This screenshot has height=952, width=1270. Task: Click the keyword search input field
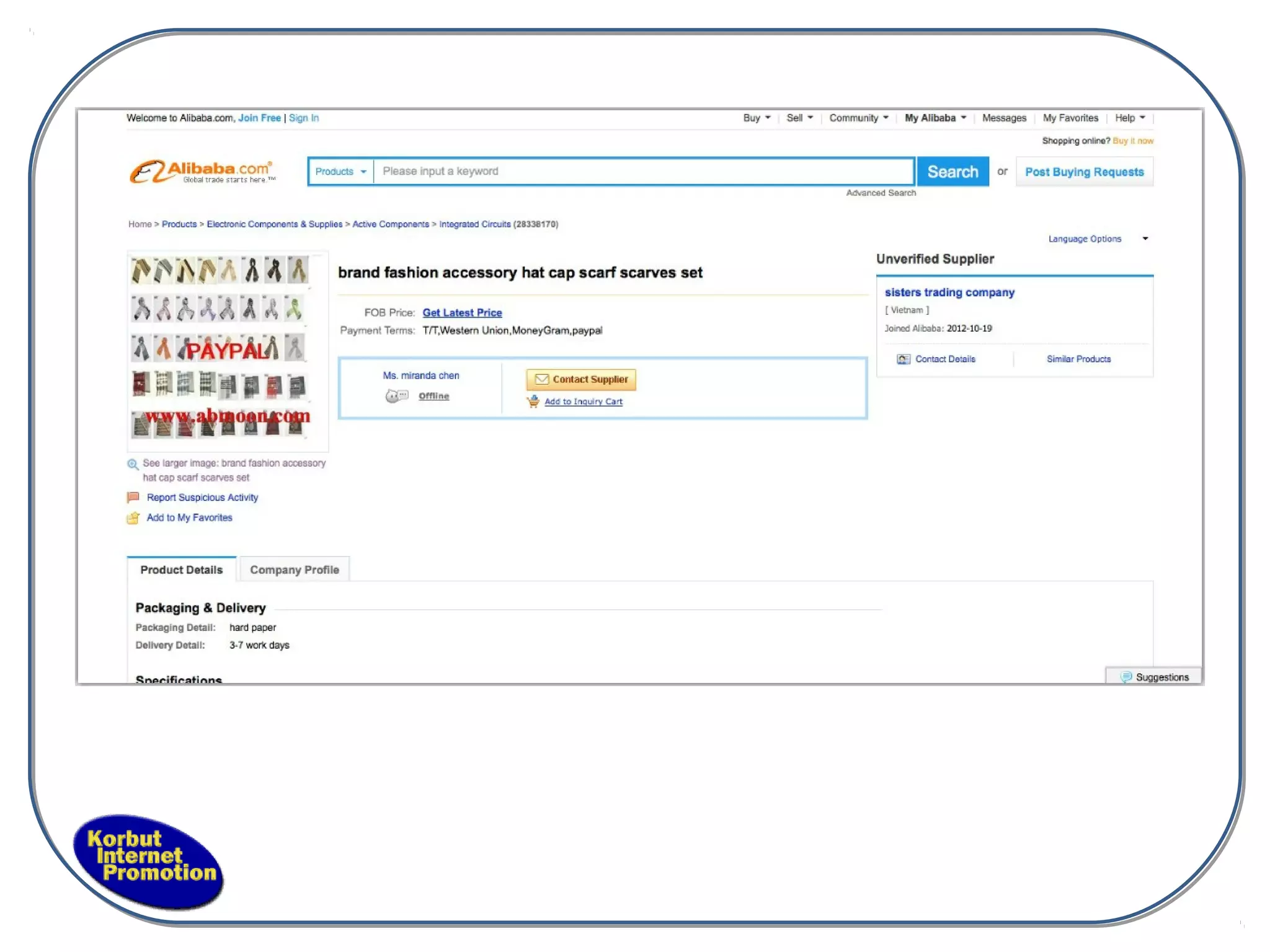pos(643,172)
